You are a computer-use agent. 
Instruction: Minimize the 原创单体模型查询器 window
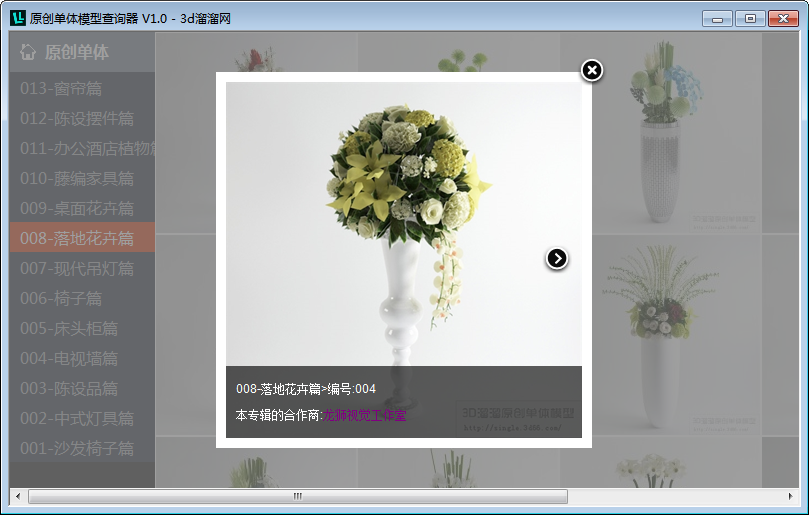(717, 19)
